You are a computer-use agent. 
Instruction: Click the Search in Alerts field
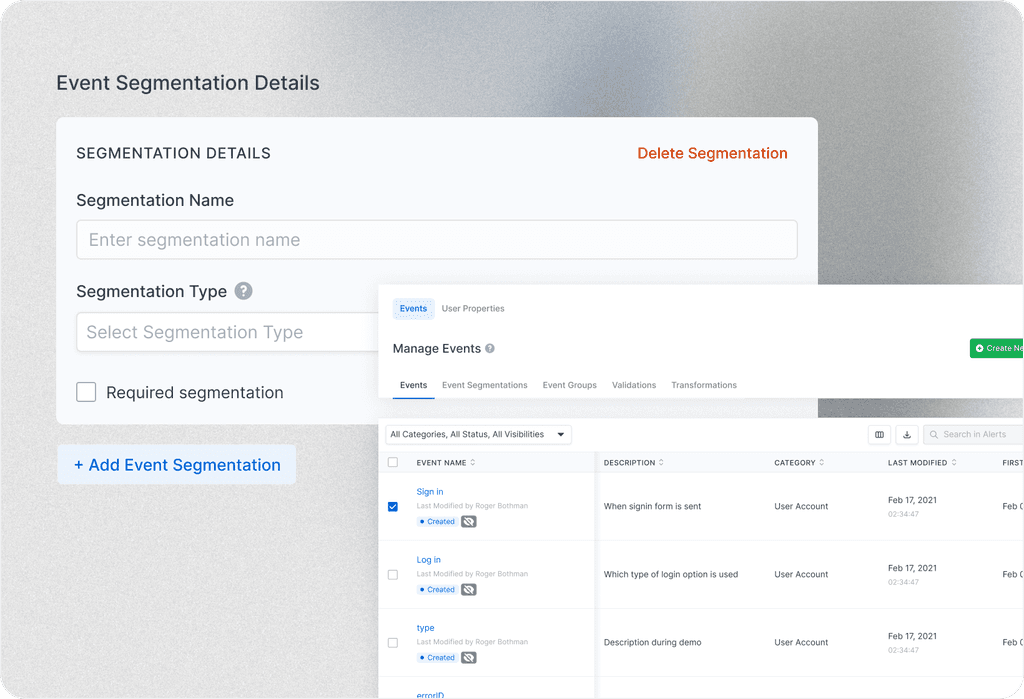click(974, 434)
